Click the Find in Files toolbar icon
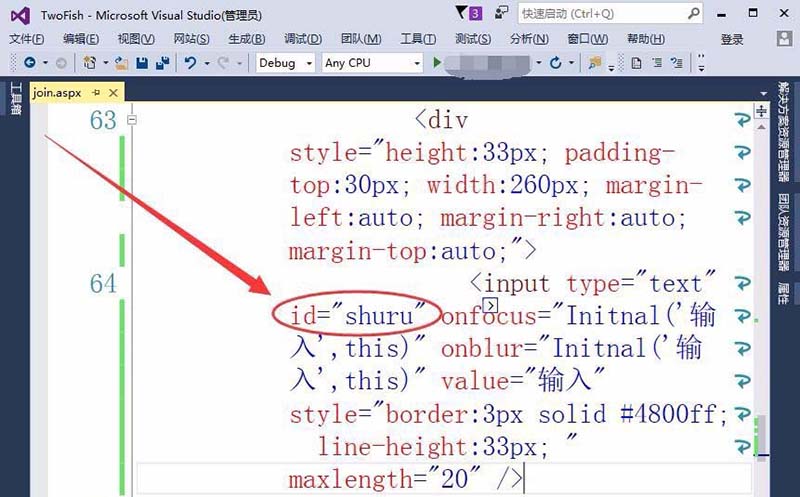This screenshot has height=497, width=800. click(x=594, y=63)
